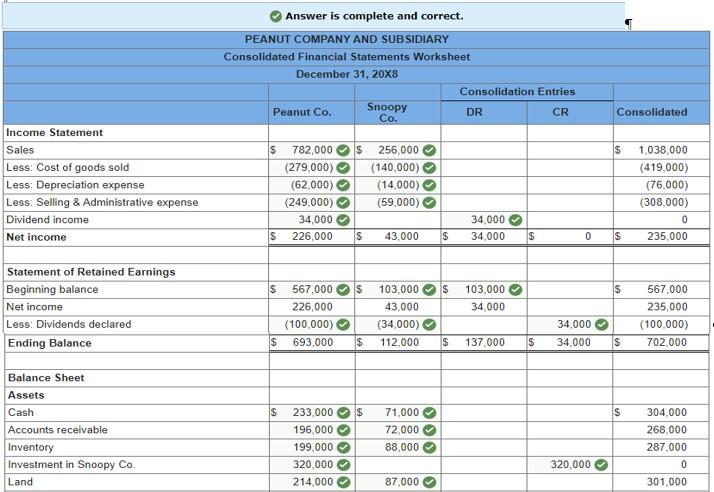Click the 'Consolidation Entries' header
This screenshot has width=714, height=492.
(x=517, y=92)
